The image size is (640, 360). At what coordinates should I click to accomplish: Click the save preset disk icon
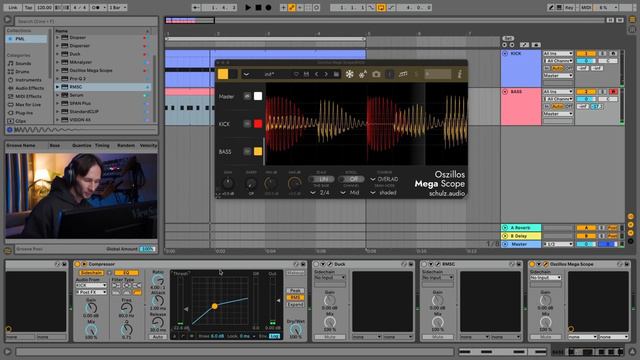(x=306, y=74)
